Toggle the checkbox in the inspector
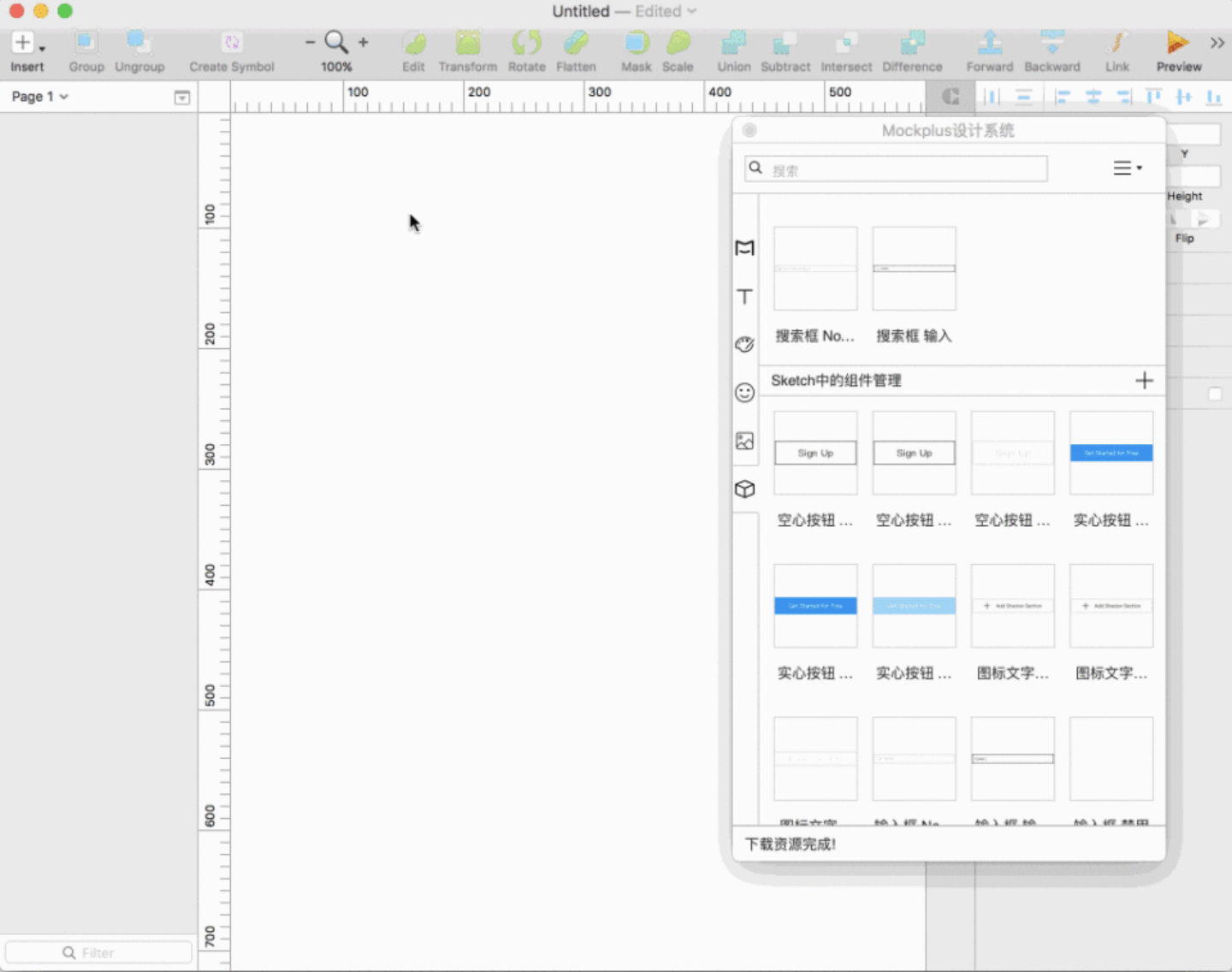The image size is (1232, 972). [x=1215, y=394]
